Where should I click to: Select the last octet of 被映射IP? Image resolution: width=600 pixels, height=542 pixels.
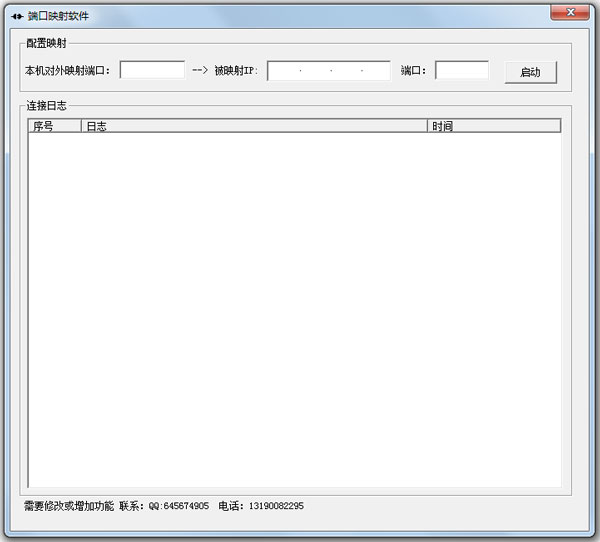(375, 71)
